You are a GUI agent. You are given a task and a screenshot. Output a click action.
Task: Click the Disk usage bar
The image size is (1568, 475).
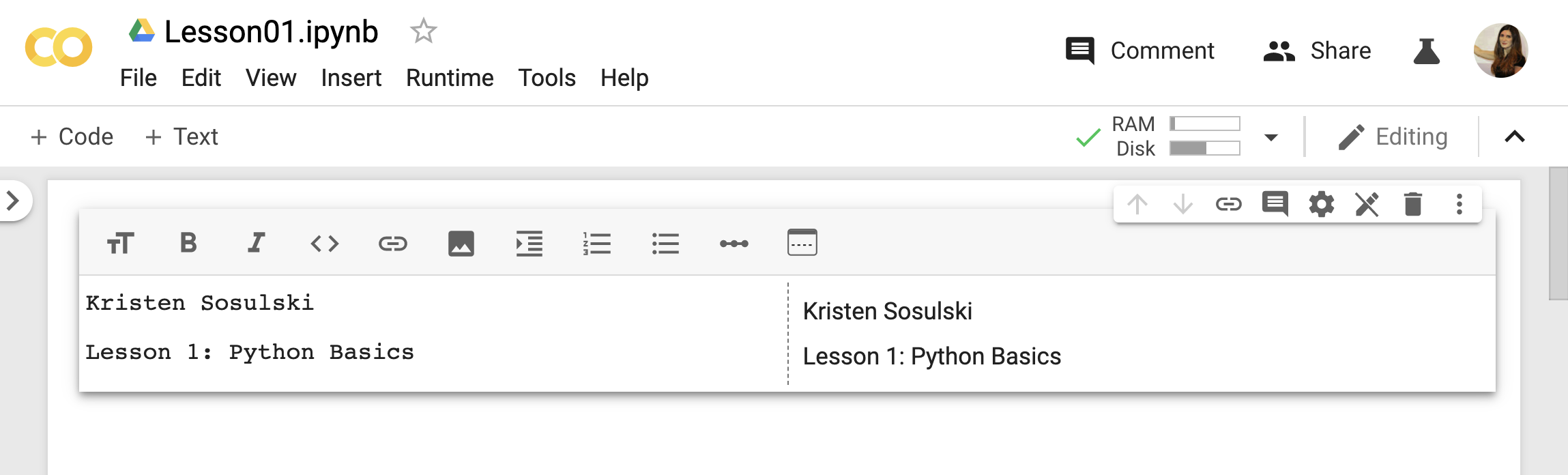[1204, 149]
